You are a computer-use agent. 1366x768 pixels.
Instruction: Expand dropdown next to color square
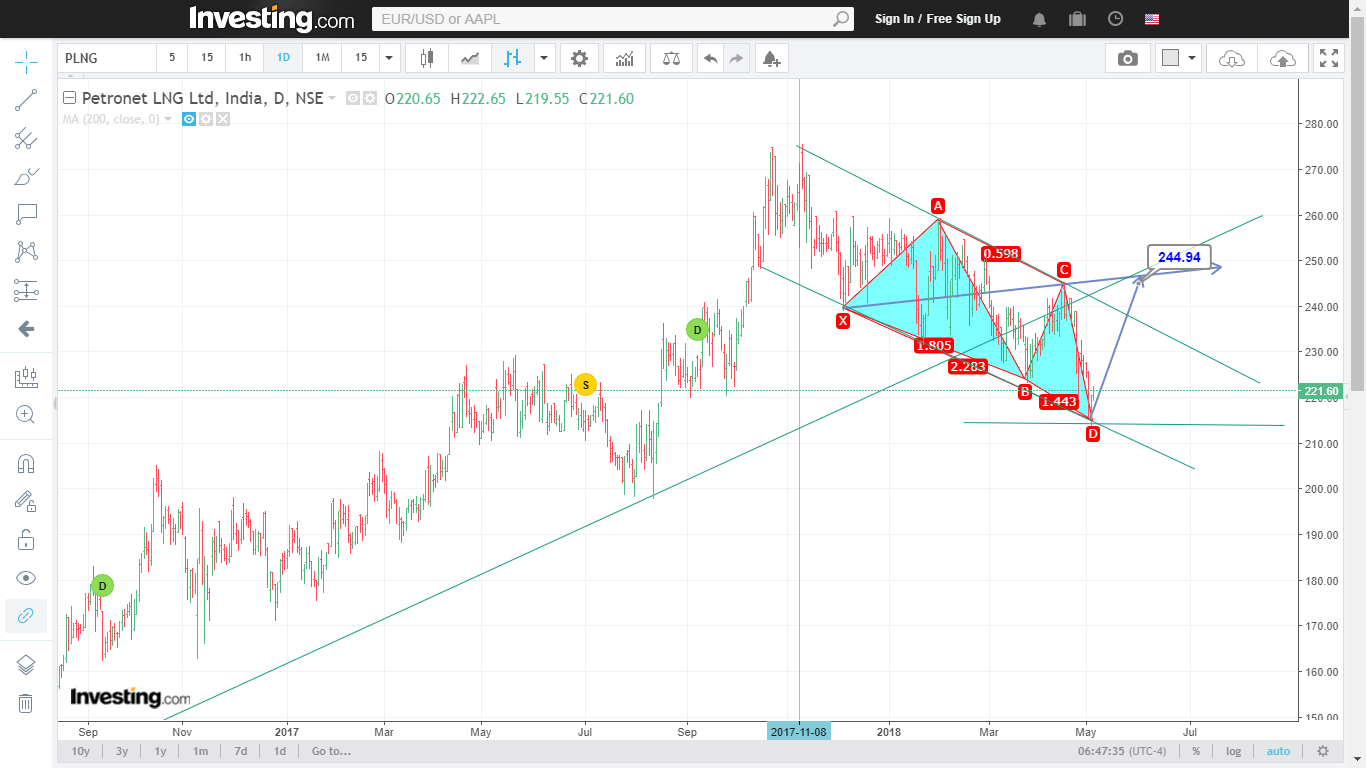[x=1192, y=58]
